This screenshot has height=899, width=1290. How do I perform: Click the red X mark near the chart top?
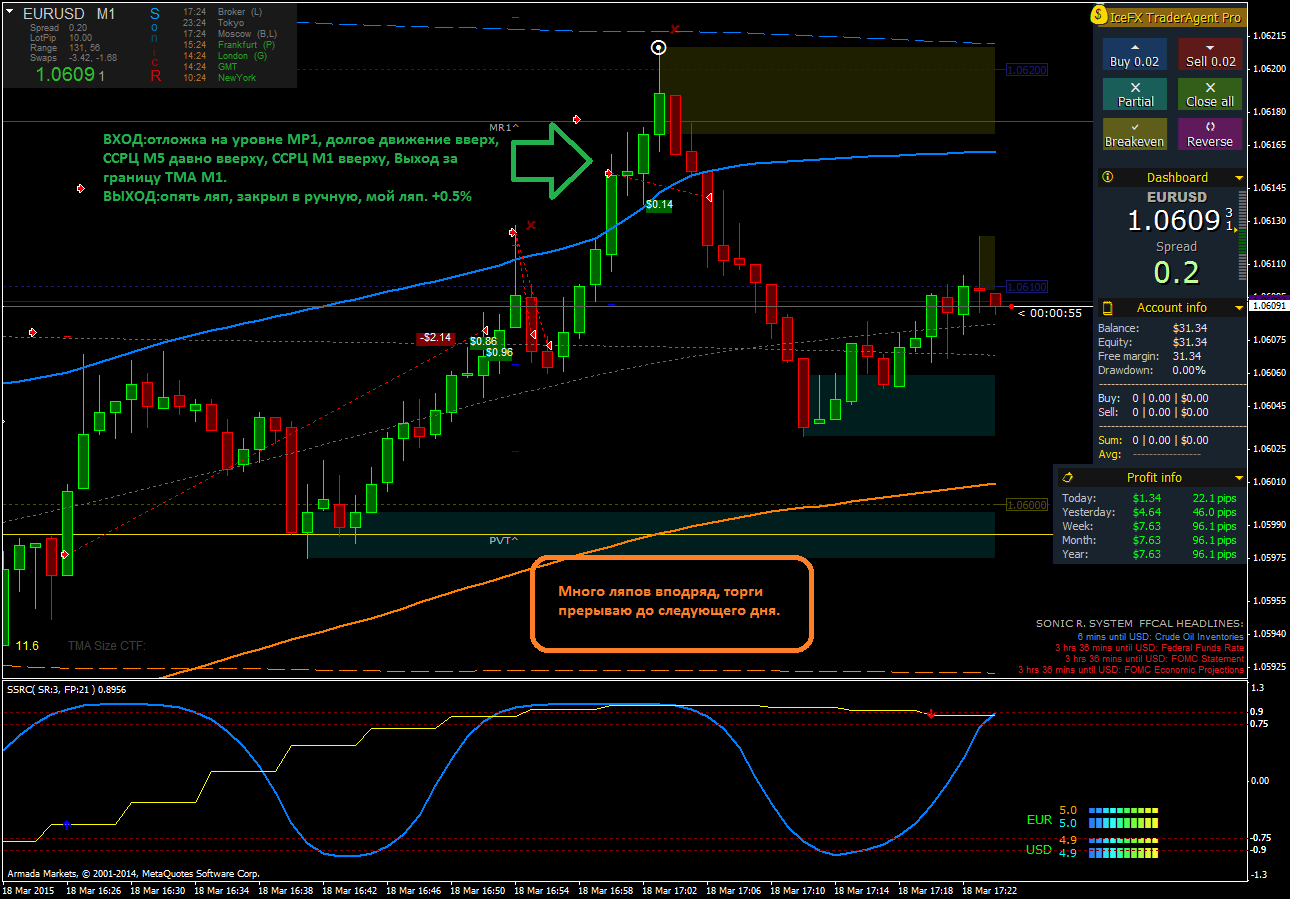[675, 29]
